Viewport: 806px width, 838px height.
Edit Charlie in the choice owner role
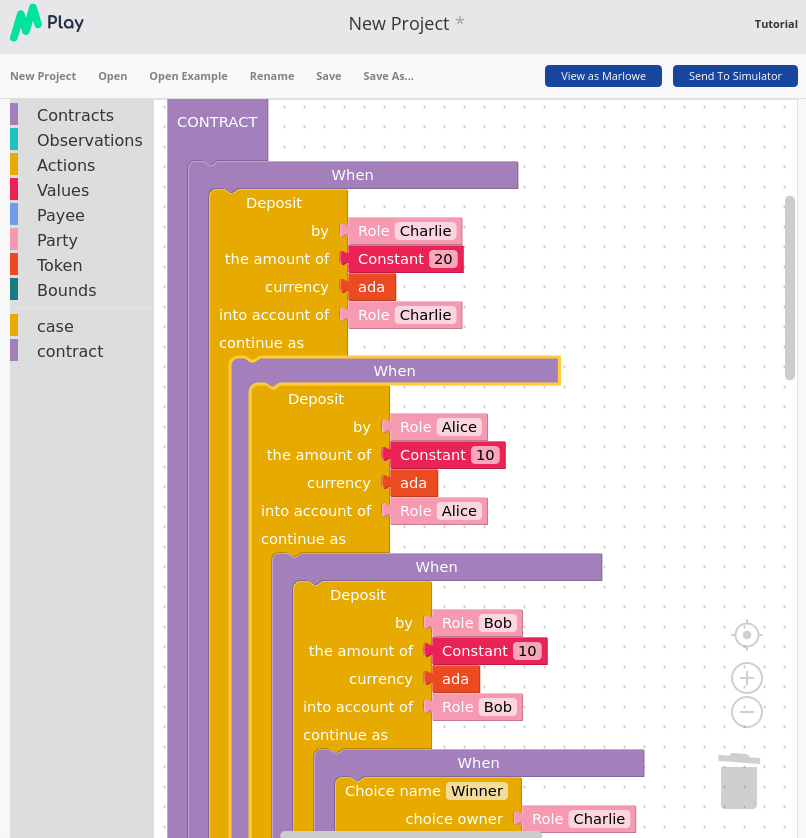click(x=599, y=819)
